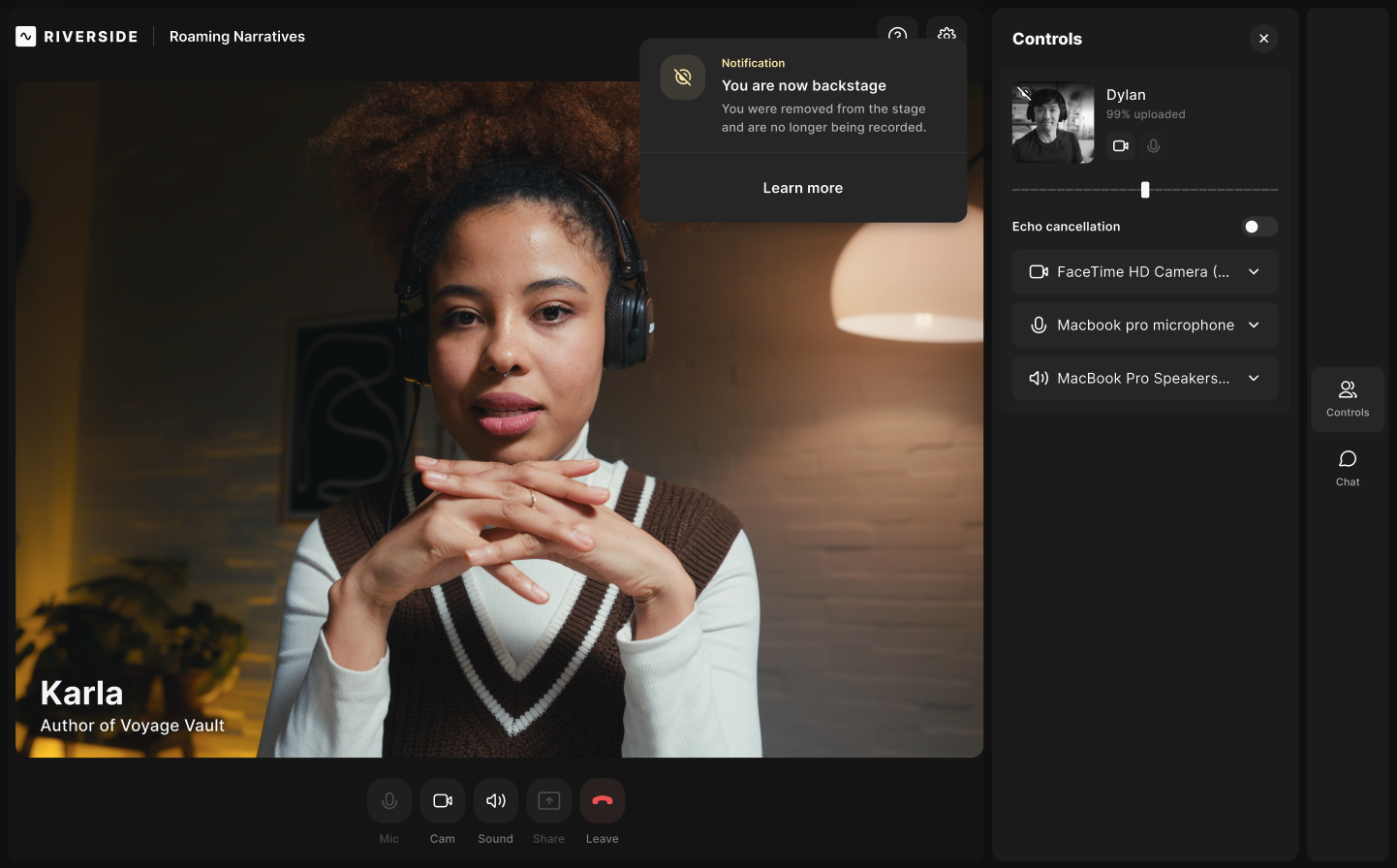
Task: Click Dylan's volume slider handle
Action: coord(1145,190)
